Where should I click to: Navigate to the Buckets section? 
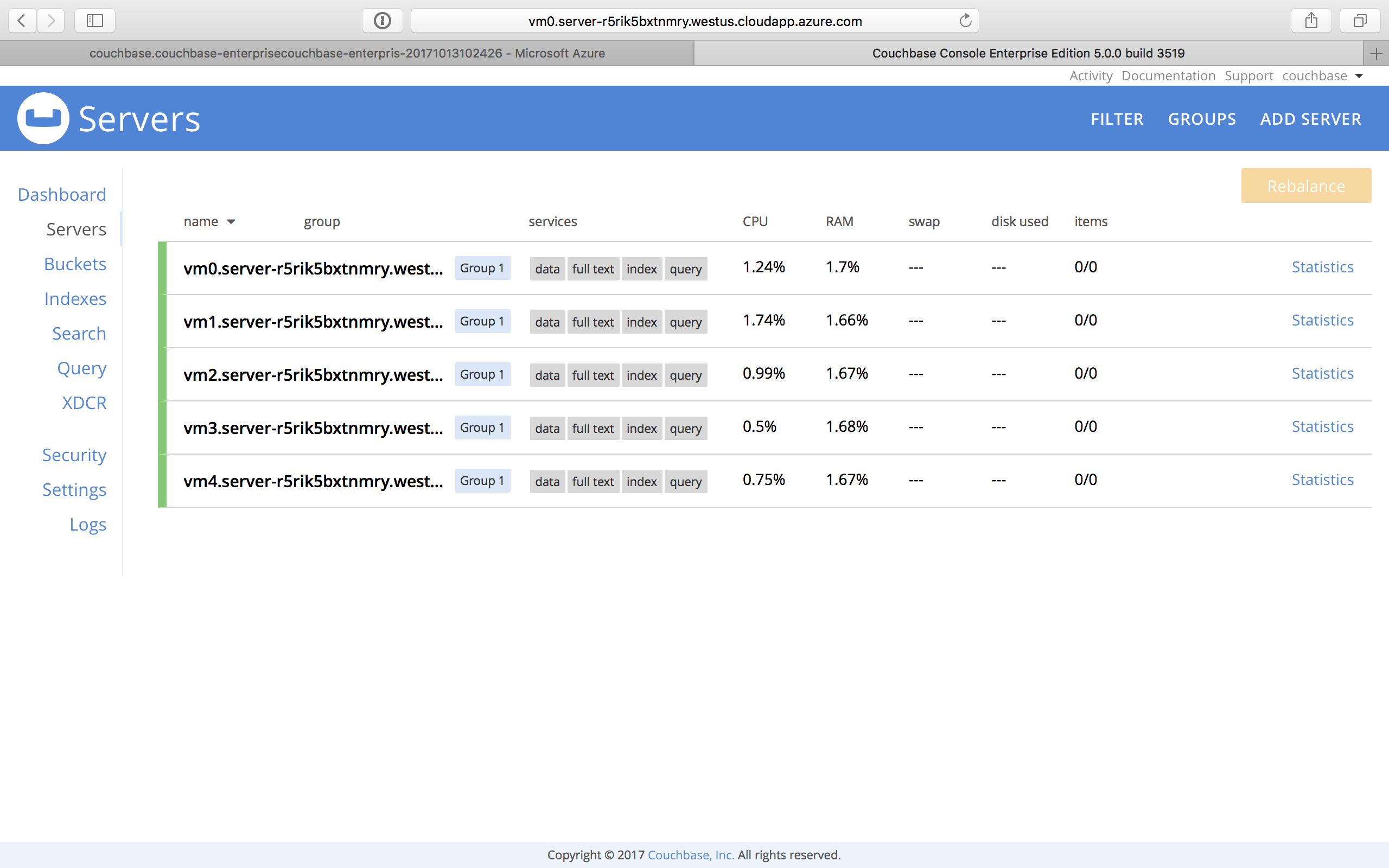click(75, 264)
